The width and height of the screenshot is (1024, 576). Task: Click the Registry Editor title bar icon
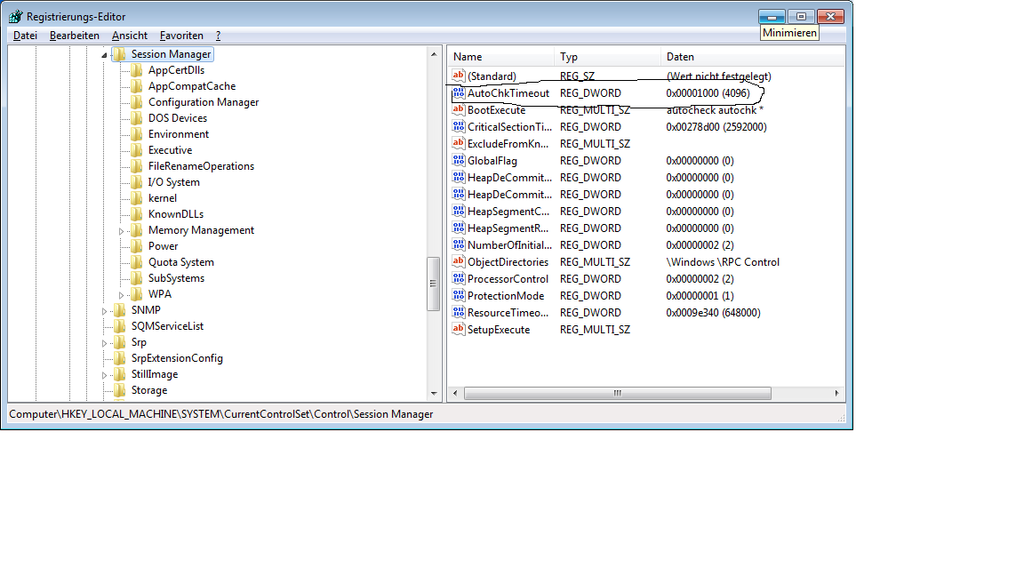coord(14,16)
